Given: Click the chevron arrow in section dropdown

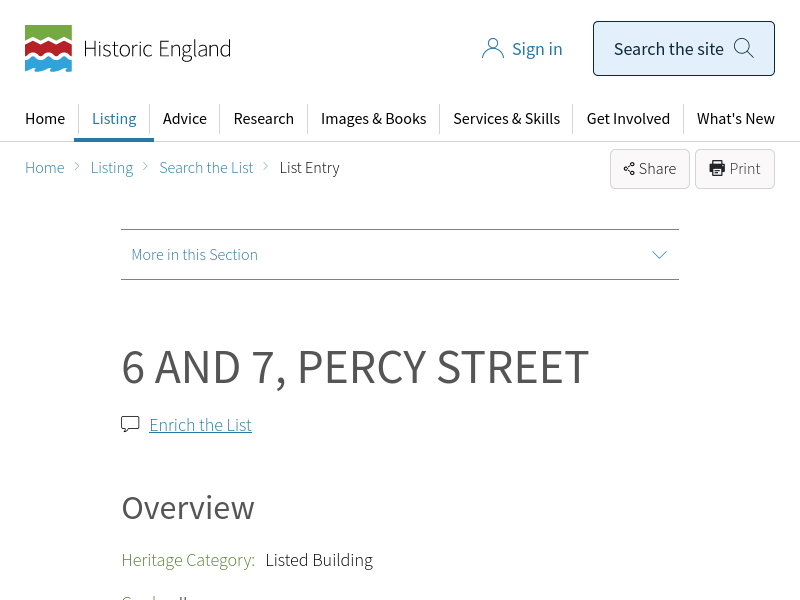Looking at the screenshot, I should pyautogui.click(x=659, y=255).
